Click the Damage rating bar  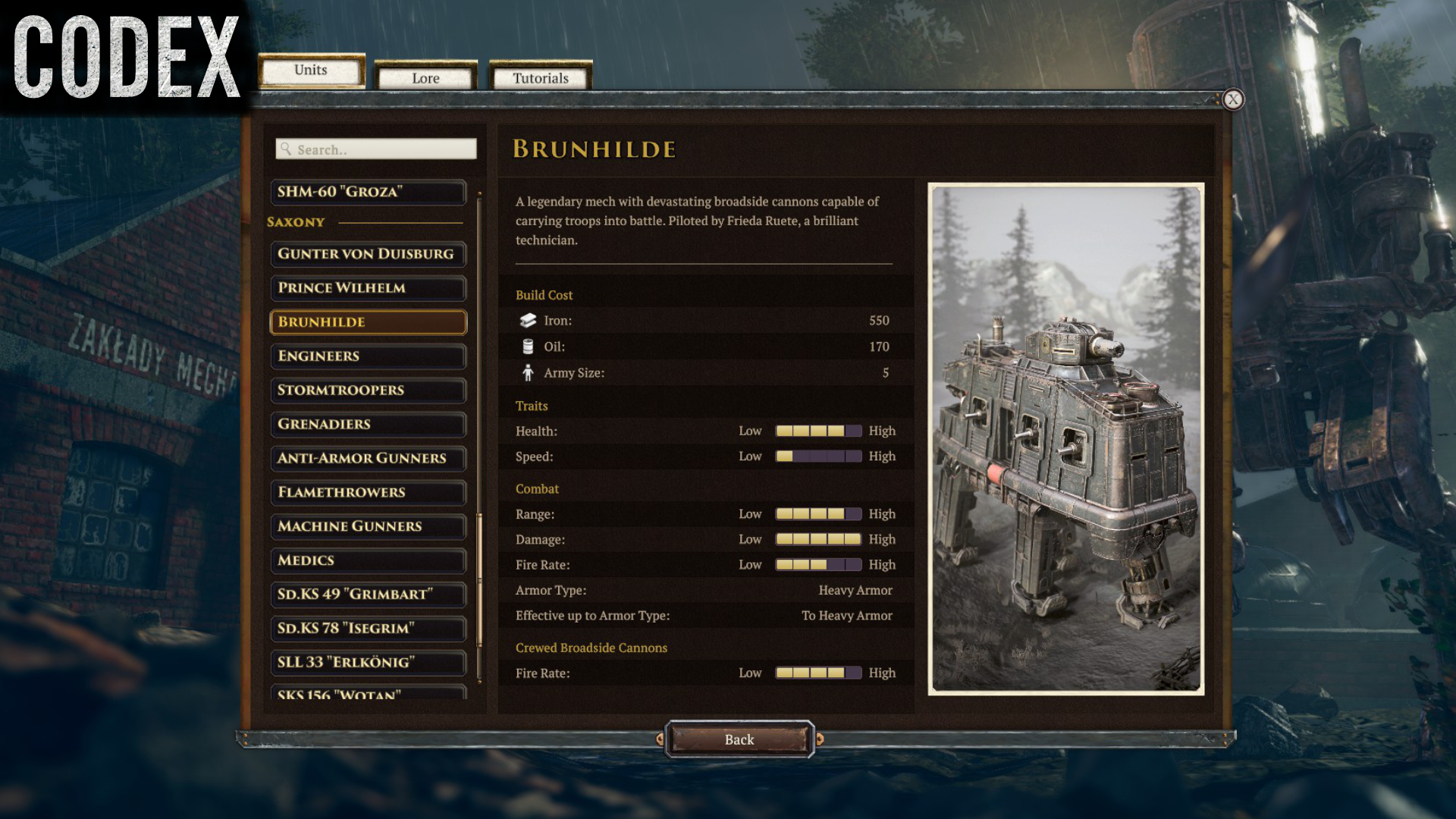818,539
